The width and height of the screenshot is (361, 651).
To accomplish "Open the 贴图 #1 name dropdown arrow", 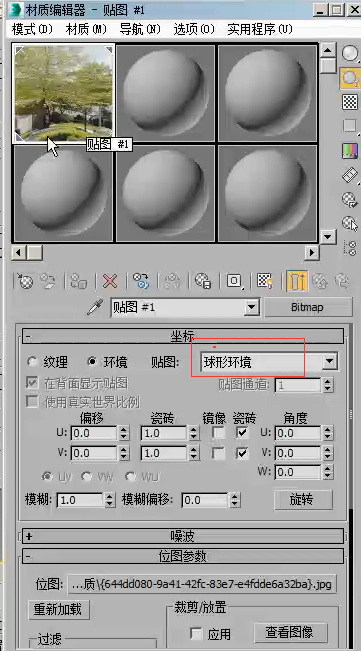I will click(251, 308).
